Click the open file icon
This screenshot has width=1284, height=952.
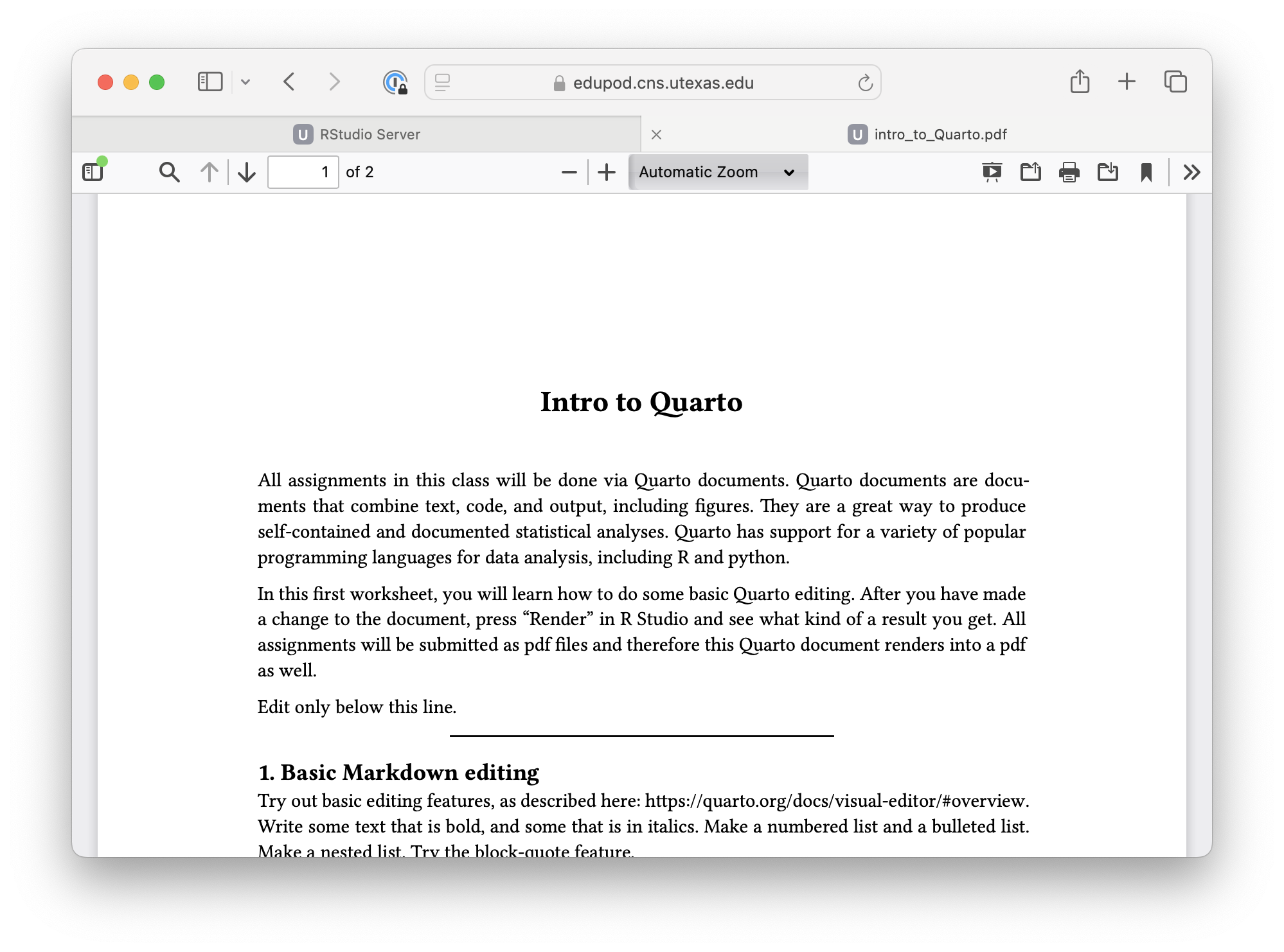[1031, 172]
